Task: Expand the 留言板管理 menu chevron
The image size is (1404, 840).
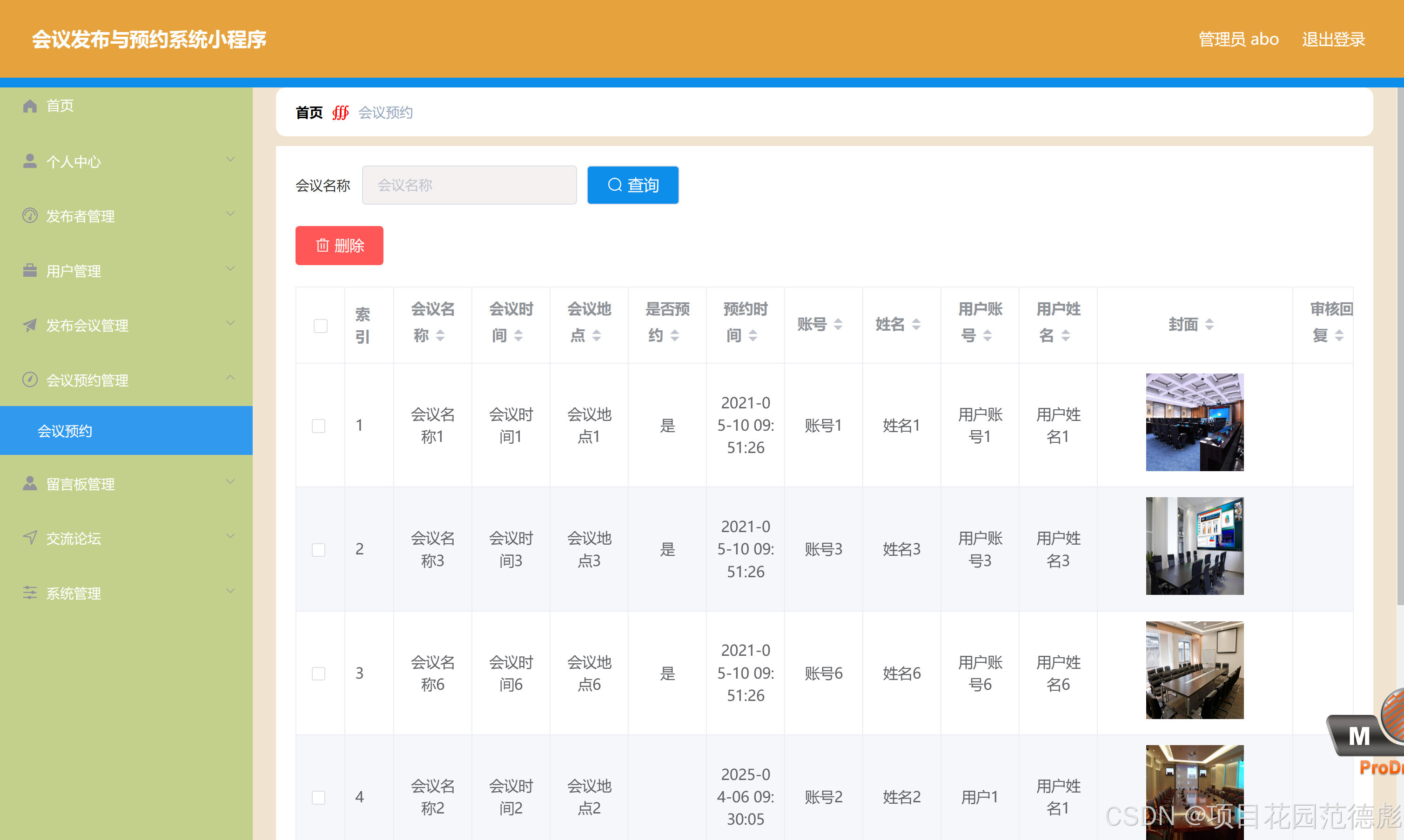Action: (230, 482)
